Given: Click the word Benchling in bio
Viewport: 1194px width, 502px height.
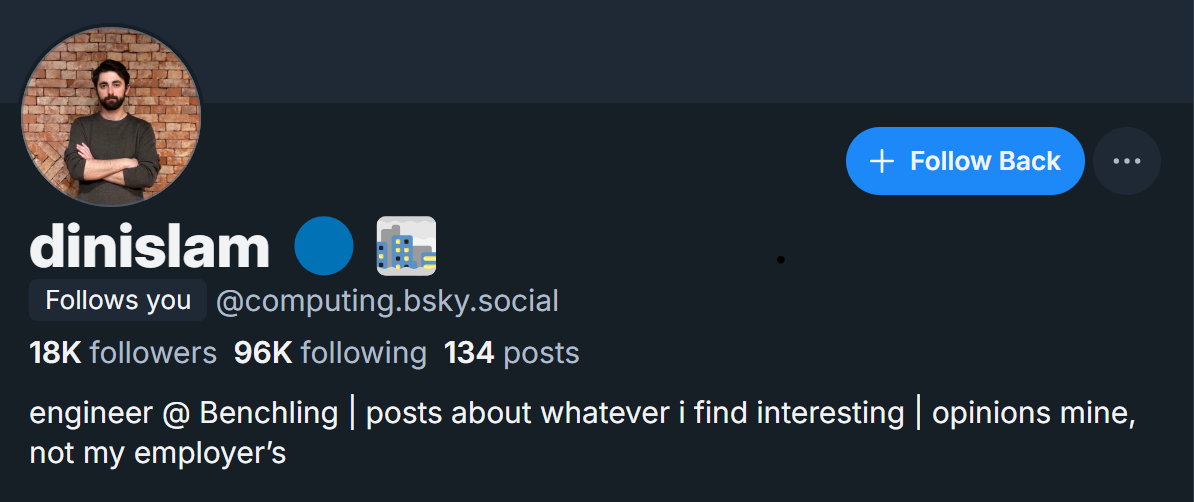Looking at the screenshot, I should 268,413.
